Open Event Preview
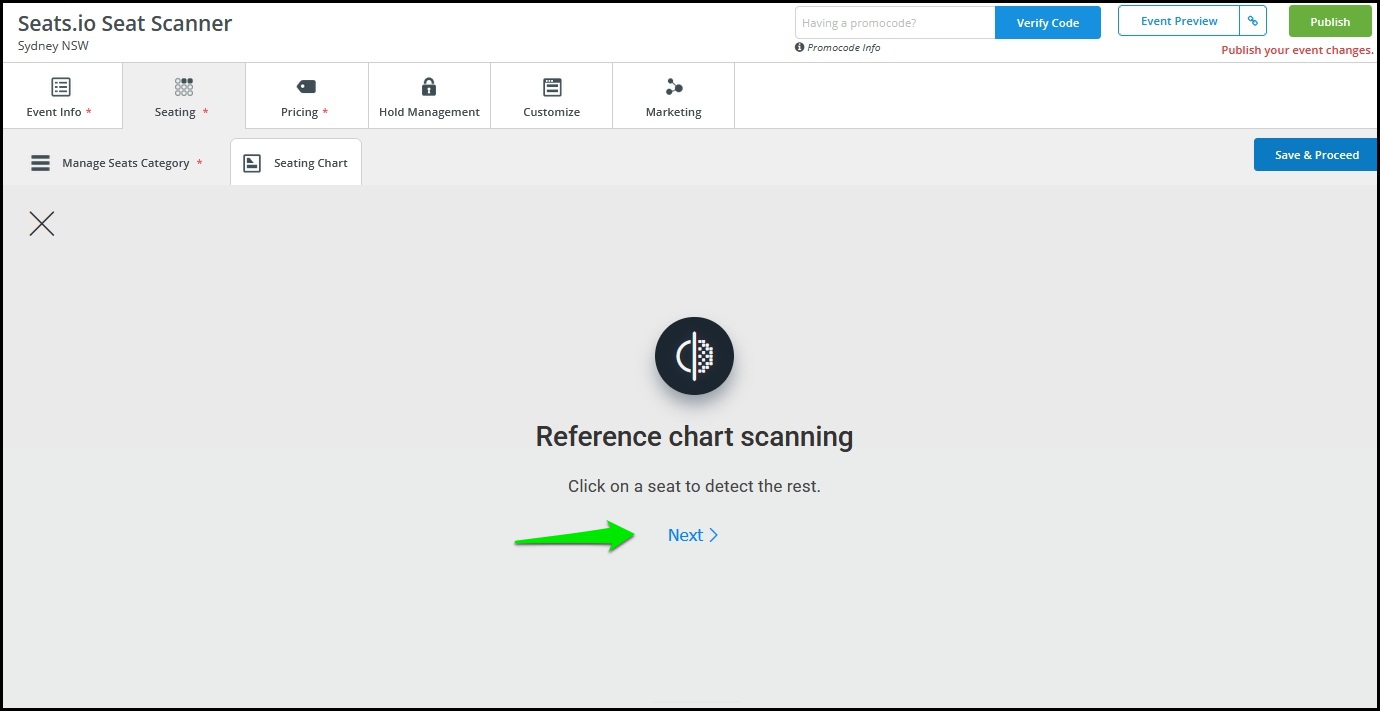1380x711 pixels. point(1179,21)
